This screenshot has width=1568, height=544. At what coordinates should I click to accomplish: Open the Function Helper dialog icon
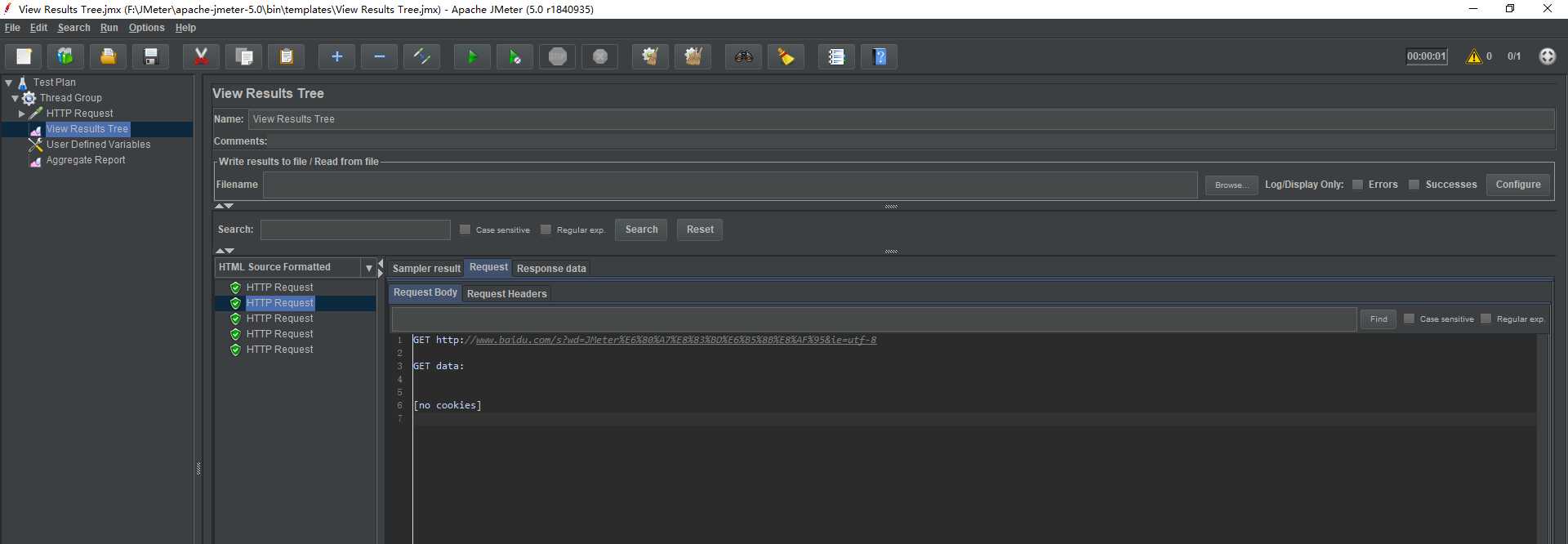coord(836,56)
